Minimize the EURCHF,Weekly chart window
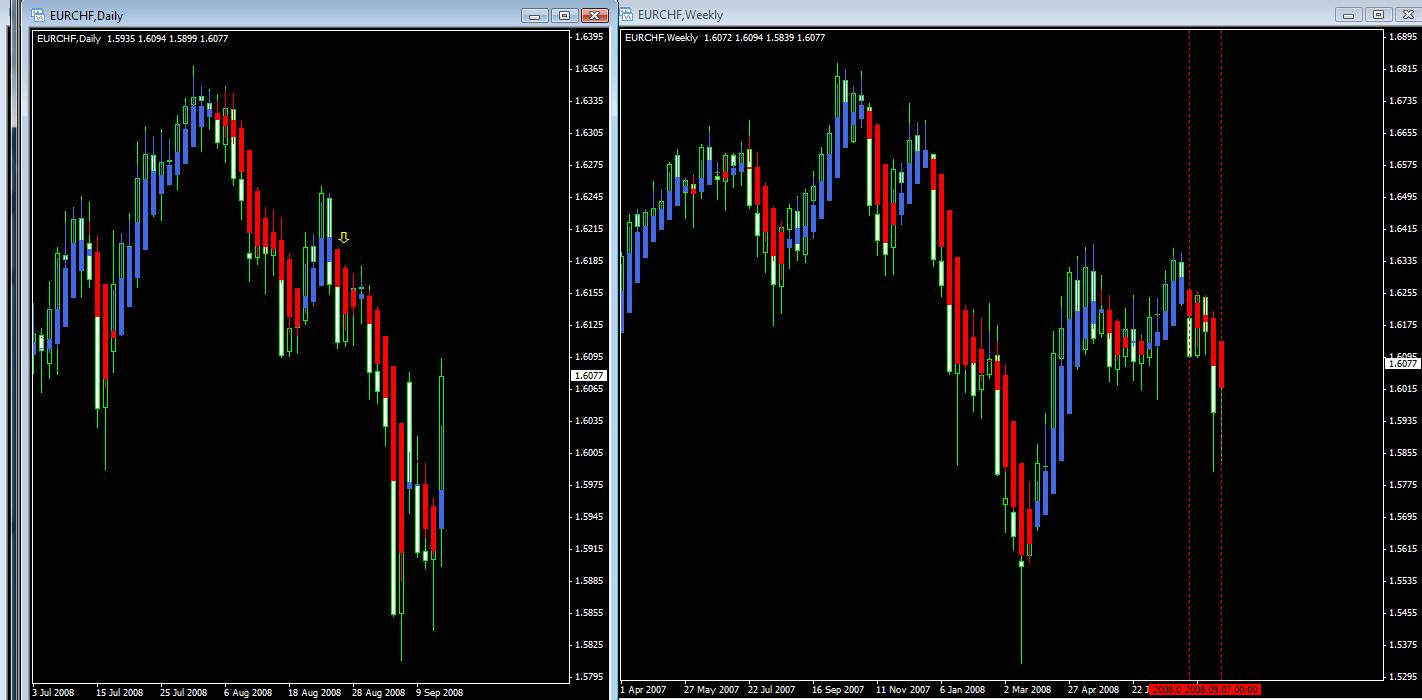 [x=1349, y=15]
